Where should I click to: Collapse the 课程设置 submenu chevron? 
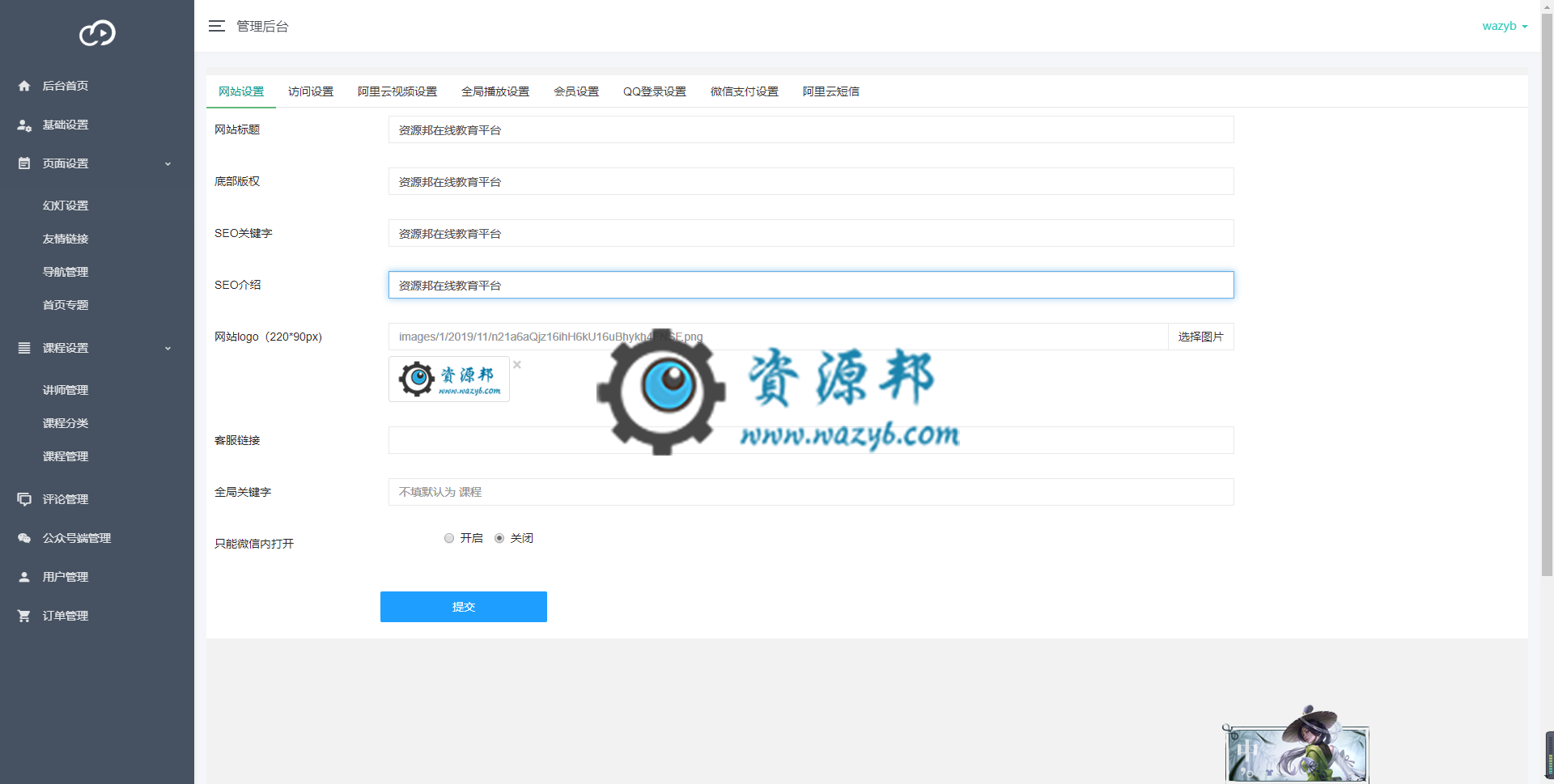tap(168, 348)
